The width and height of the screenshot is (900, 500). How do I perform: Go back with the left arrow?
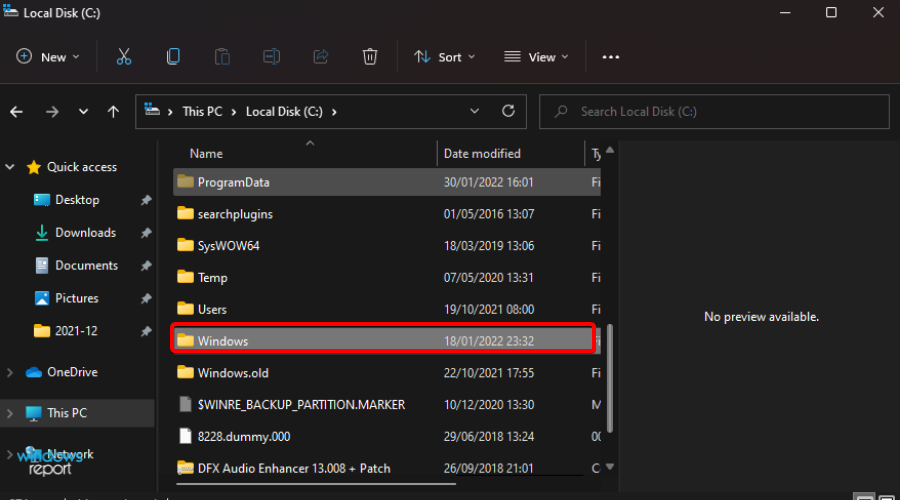pyautogui.click(x=17, y=111)
